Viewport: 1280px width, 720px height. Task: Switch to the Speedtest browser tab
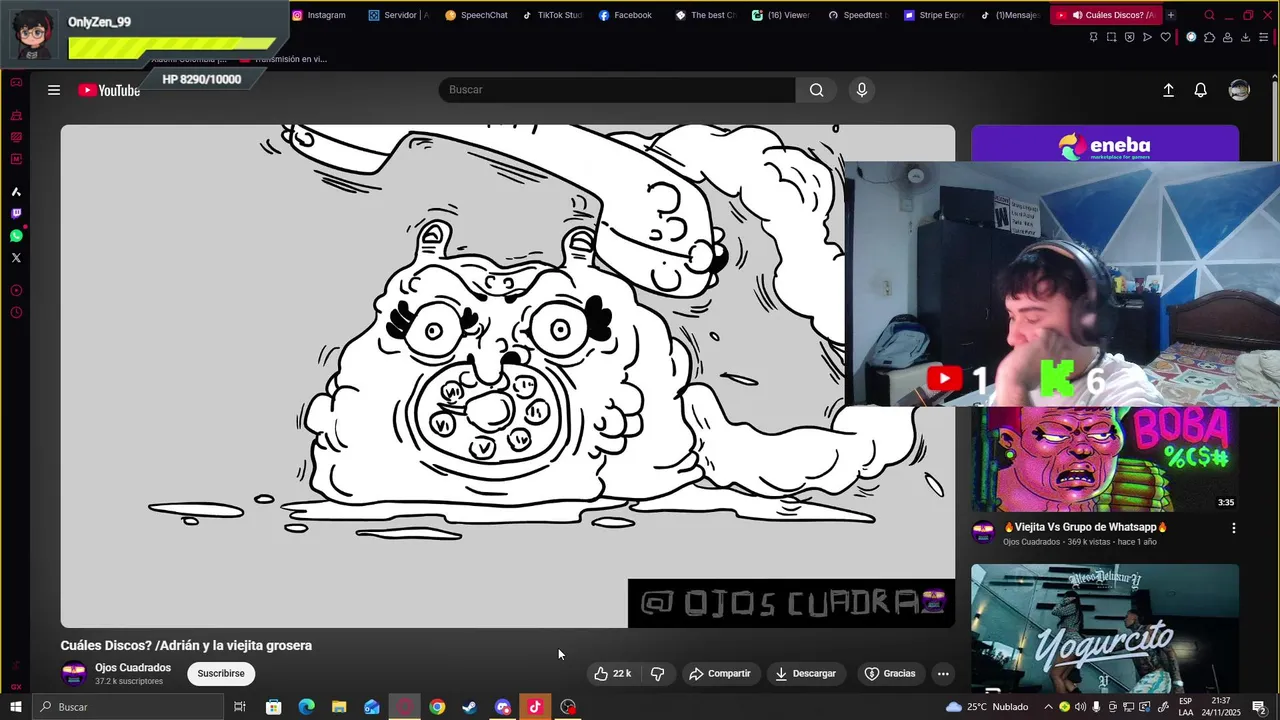860,15
